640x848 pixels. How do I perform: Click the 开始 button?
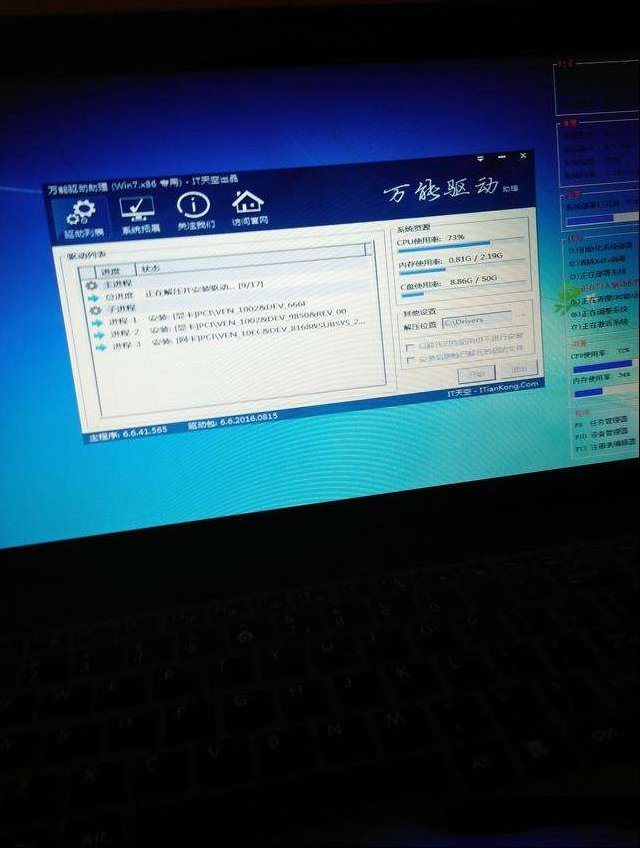tap(477, 374)
